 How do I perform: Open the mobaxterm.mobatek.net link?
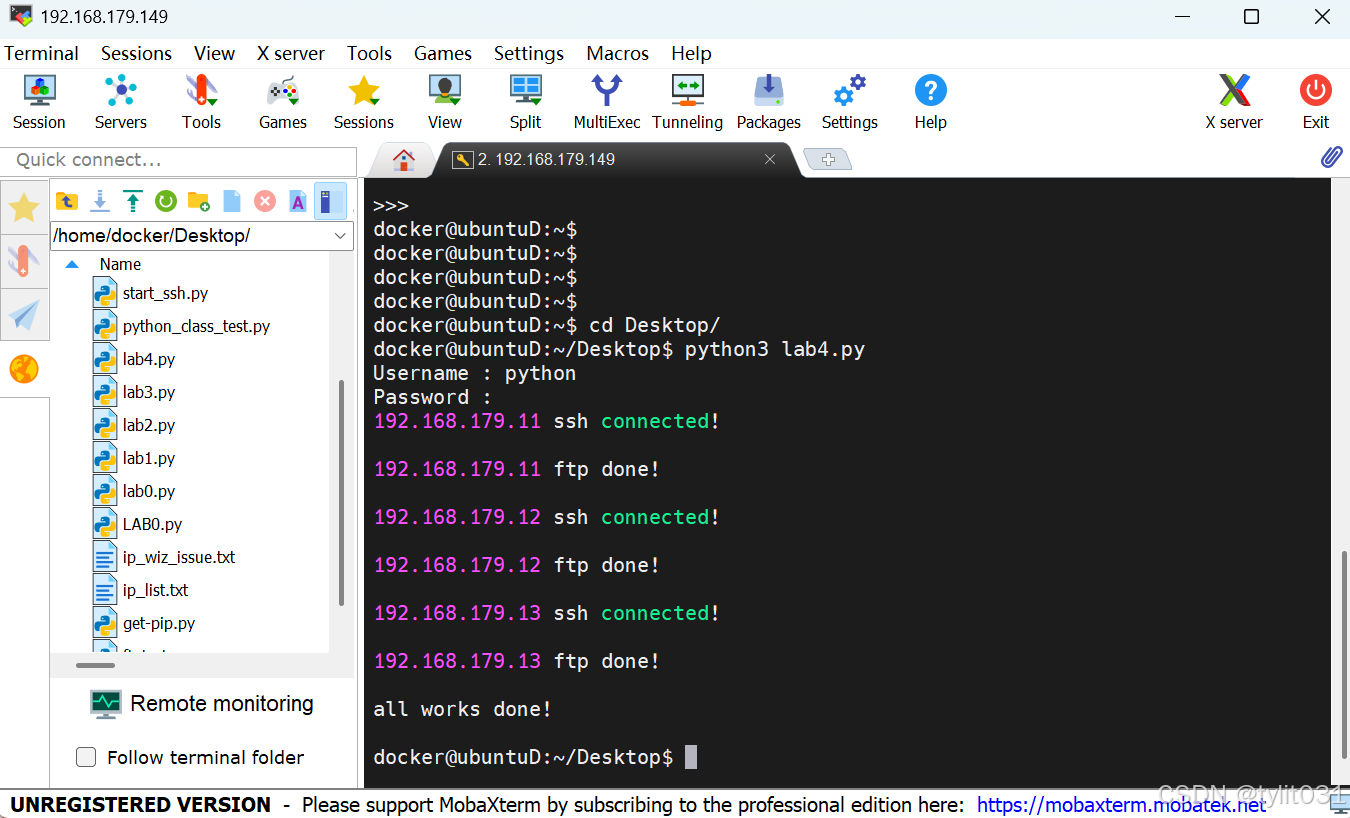tap(1121, 804)
